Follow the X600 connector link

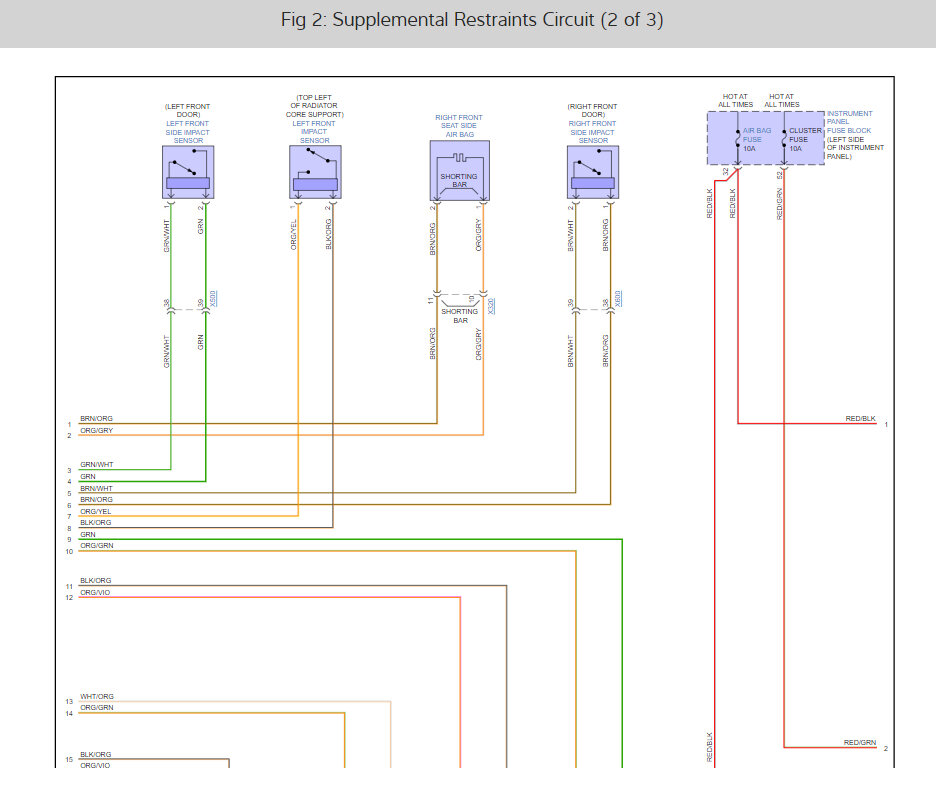point(618,299)
